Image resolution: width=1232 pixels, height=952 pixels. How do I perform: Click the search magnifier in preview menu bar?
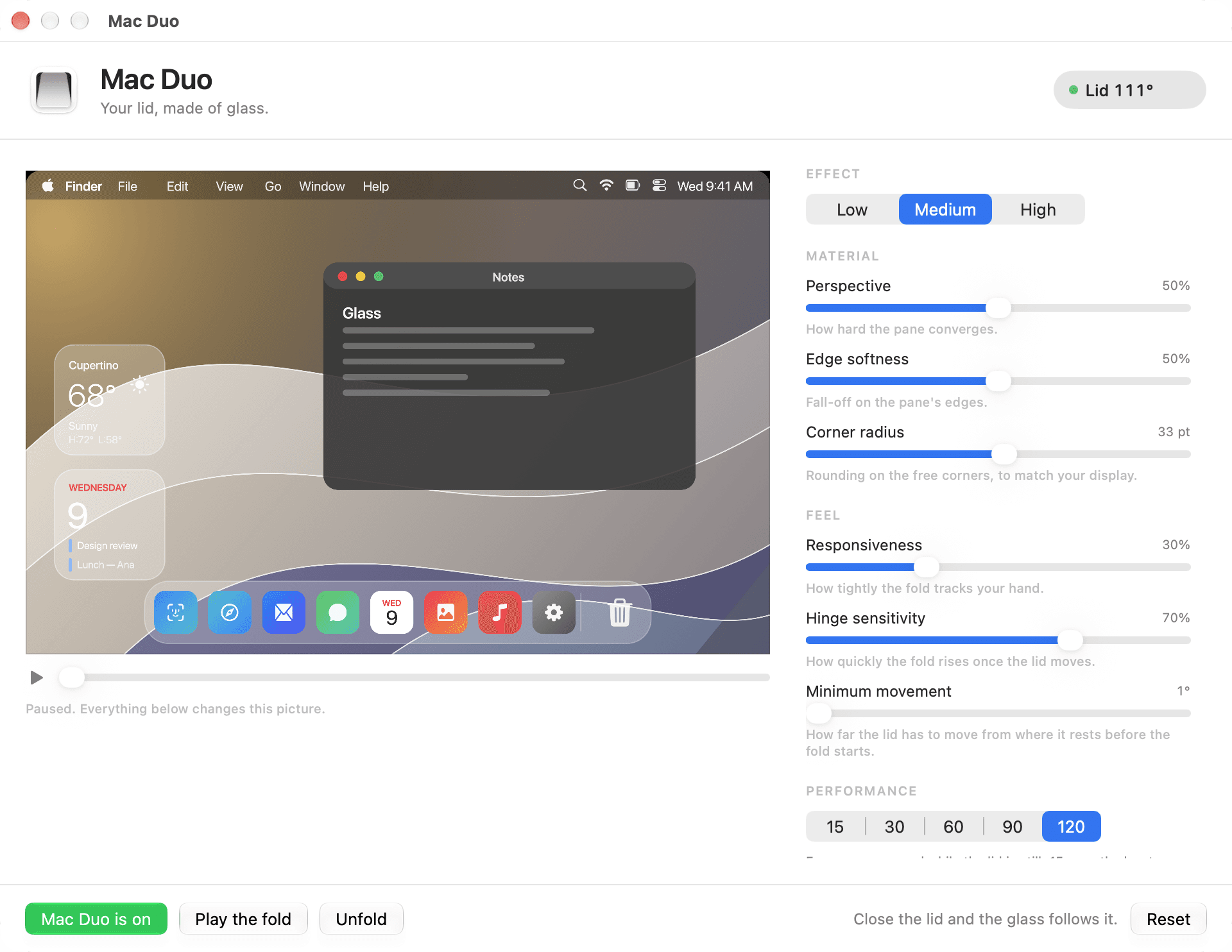pyautogui.click(x=580, y=185)
